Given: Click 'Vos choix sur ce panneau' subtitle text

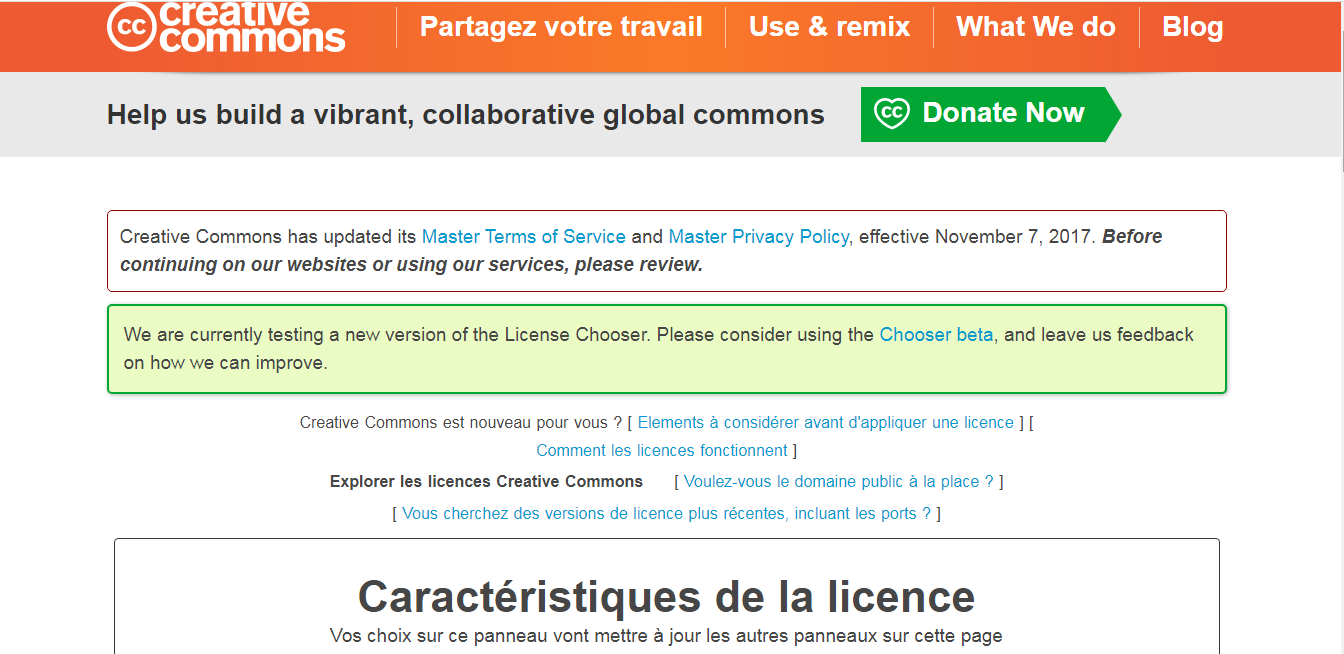Looking at the screenshot, I should tap(666, 636).
